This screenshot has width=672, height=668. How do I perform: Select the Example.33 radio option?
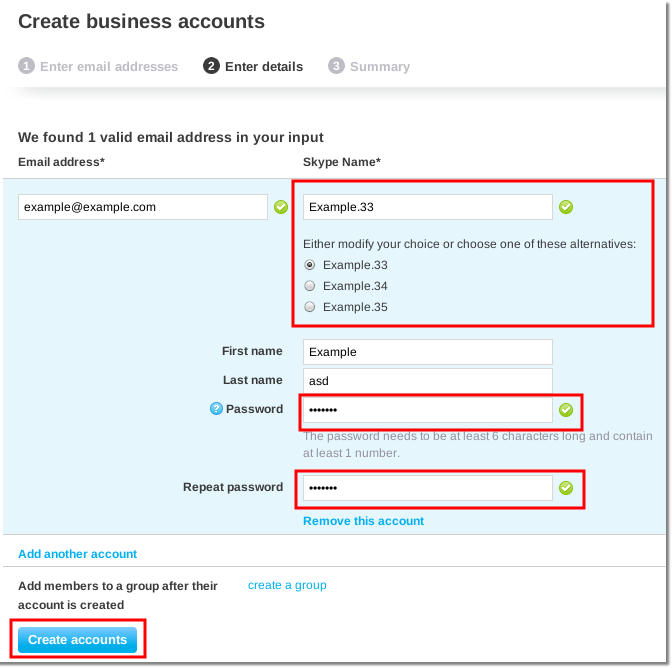pyautogui.click(x=310, y=265)
